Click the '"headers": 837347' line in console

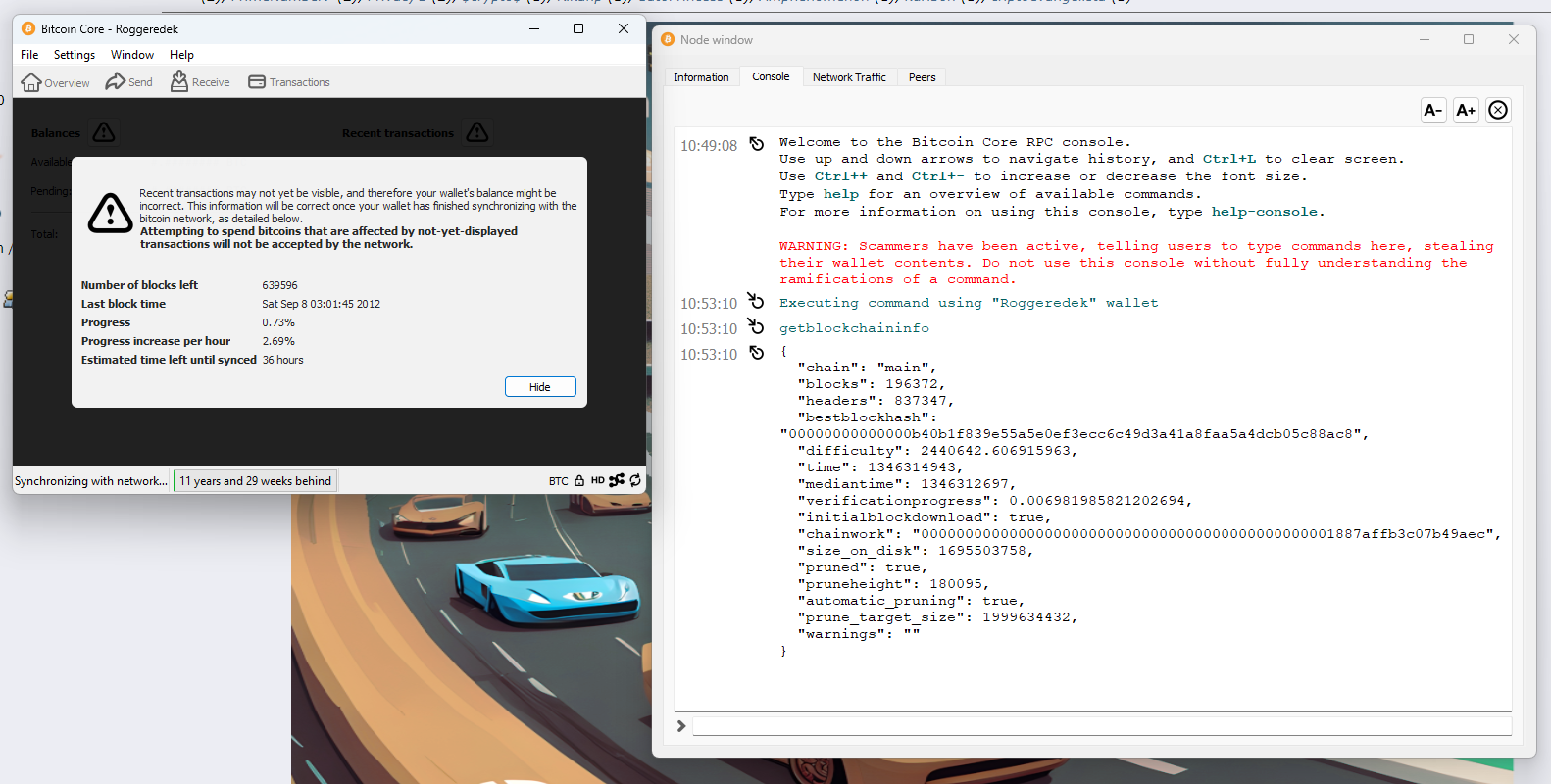[x=876, y=401]
